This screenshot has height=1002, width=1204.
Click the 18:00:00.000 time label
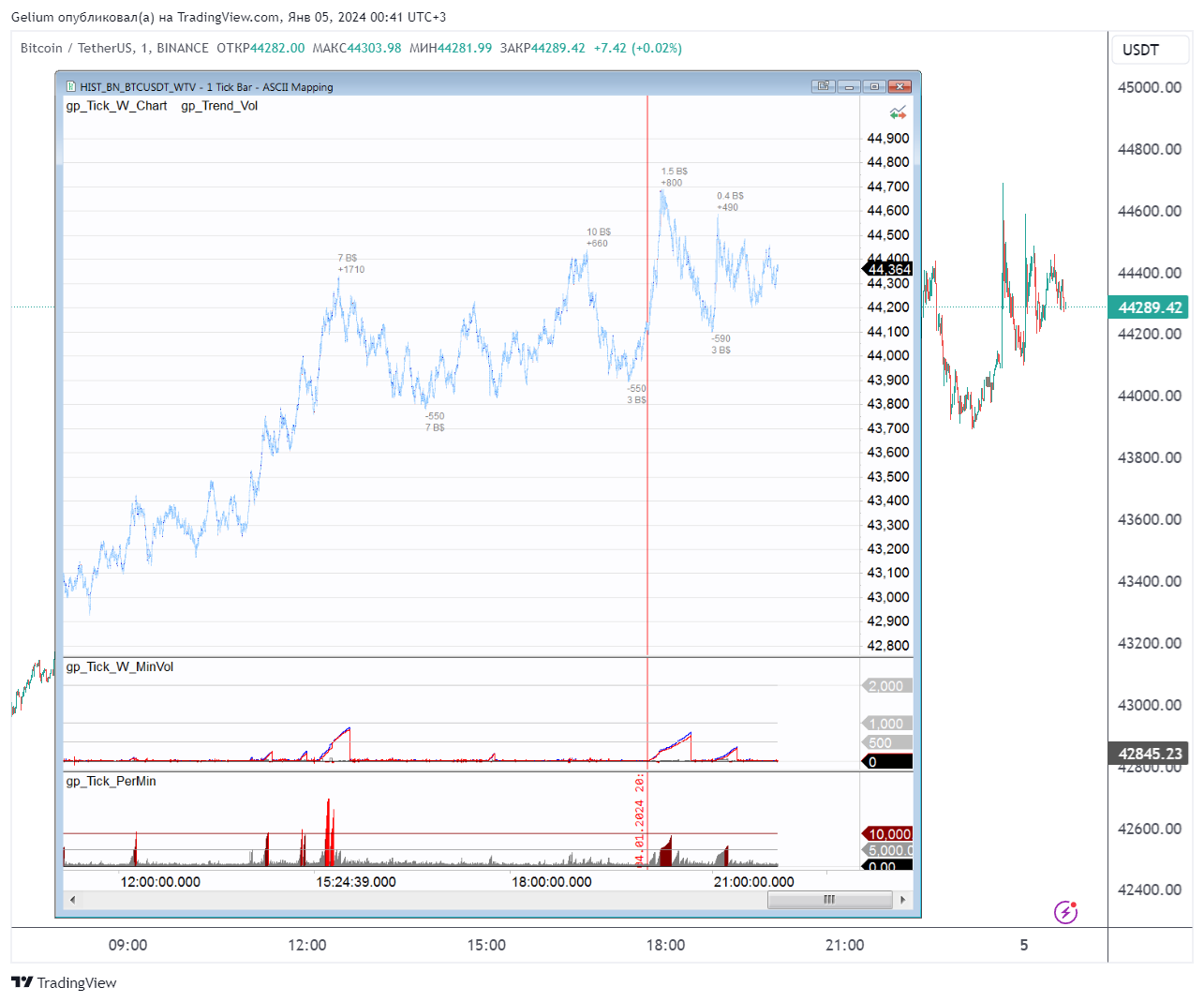[x=552, y=882]
